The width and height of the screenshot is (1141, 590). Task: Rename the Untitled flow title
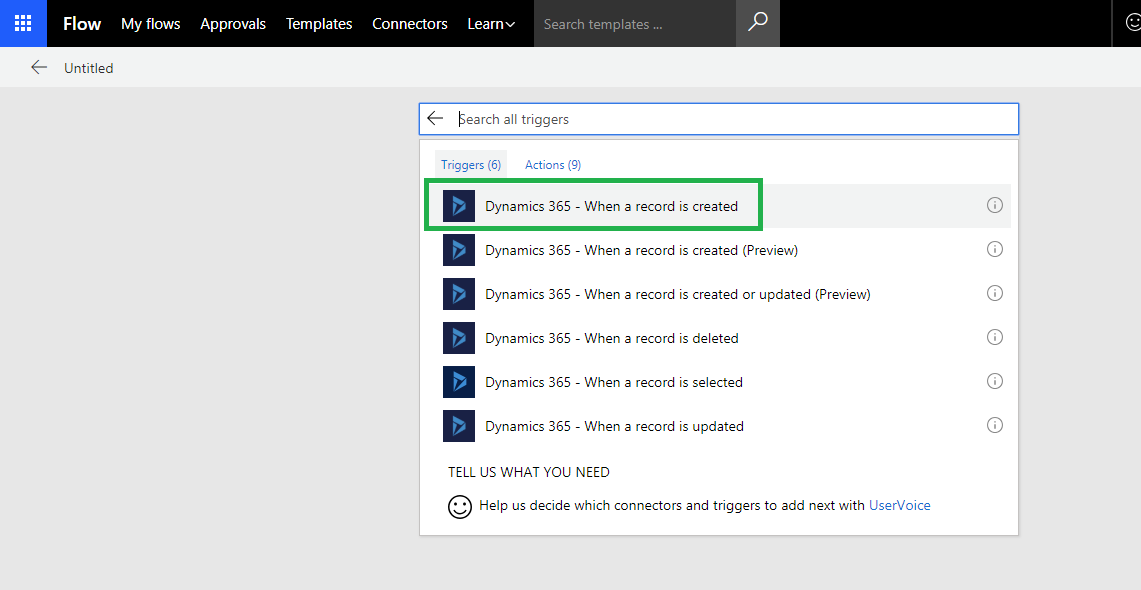click(x=89, y=68)
